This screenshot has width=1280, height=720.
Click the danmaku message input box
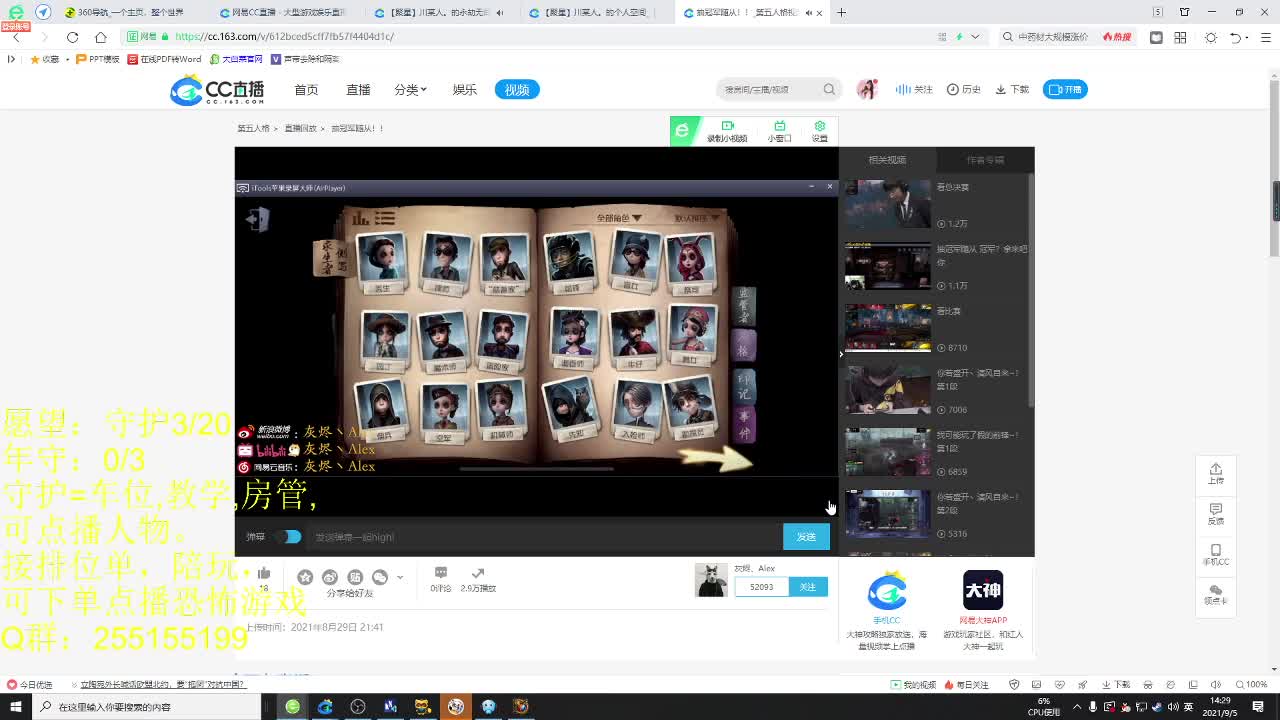pos(545,537)
